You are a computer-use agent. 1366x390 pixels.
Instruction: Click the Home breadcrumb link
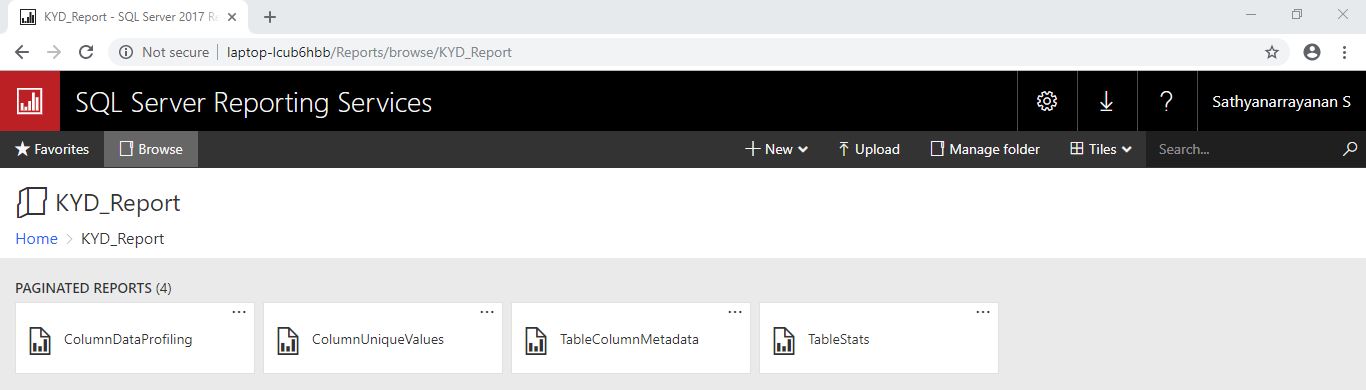pos(36,238)
